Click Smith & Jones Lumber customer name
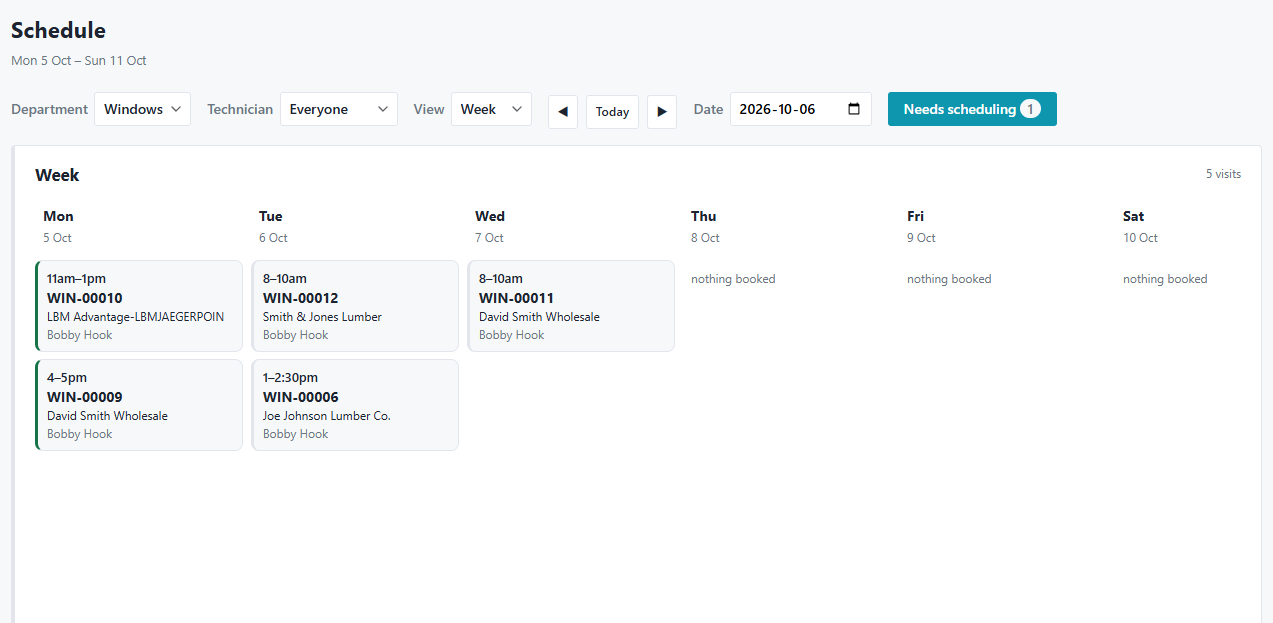 coord(322,317)
